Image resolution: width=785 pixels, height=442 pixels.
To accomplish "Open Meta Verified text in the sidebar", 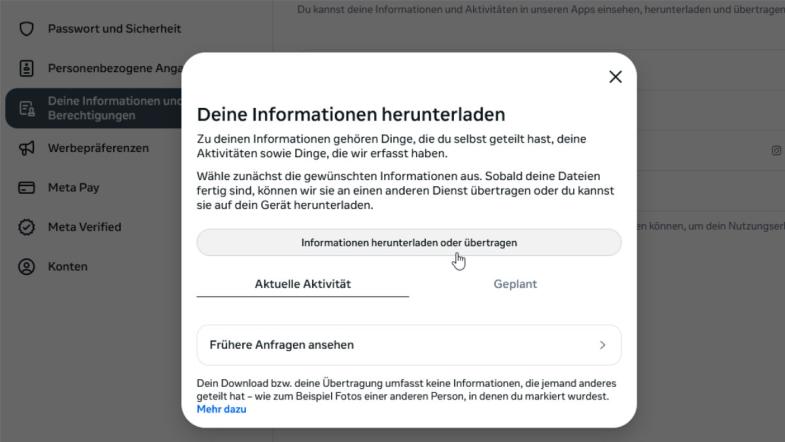I will (x=84, y=227).
